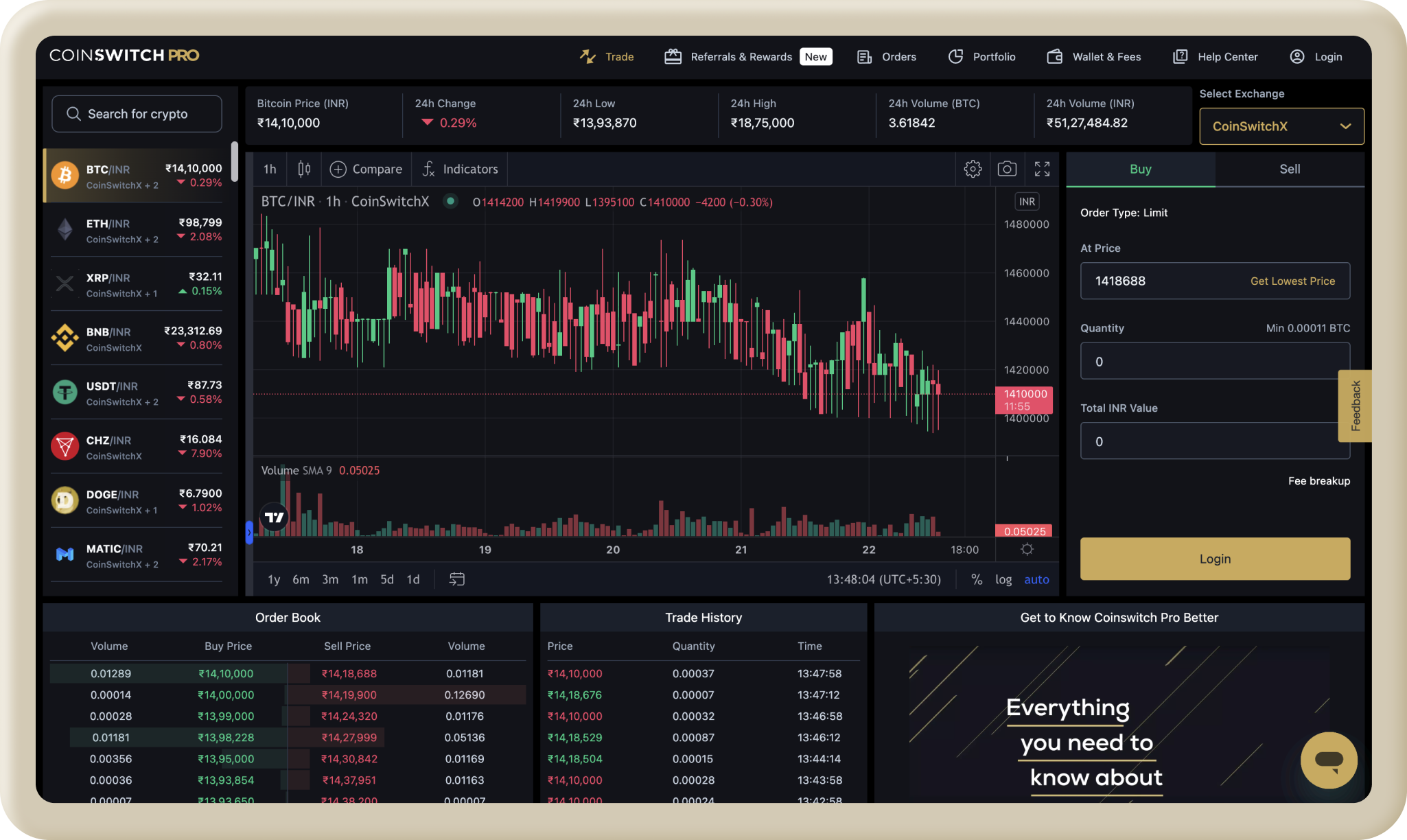Click the Referrals gift icon
The height and width of the screenshot is (840, 1407).
[673, 56]
